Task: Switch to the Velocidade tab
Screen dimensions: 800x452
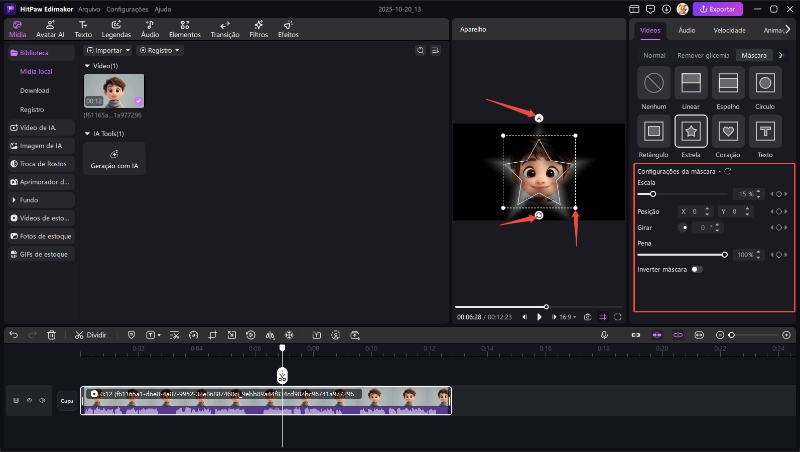Action: click(x=728, y=31)
